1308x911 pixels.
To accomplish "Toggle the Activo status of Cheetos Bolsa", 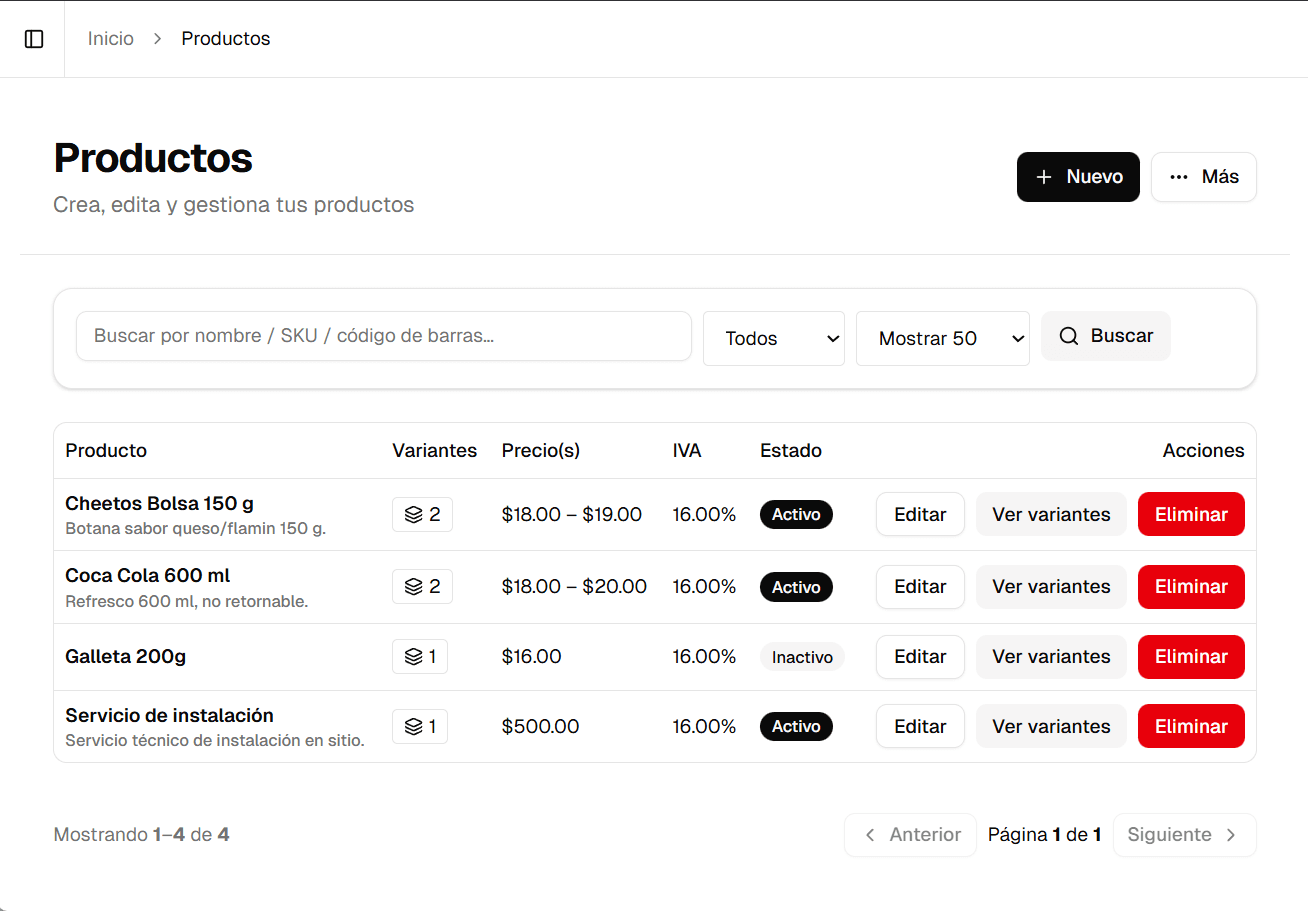I will point(796,514).
